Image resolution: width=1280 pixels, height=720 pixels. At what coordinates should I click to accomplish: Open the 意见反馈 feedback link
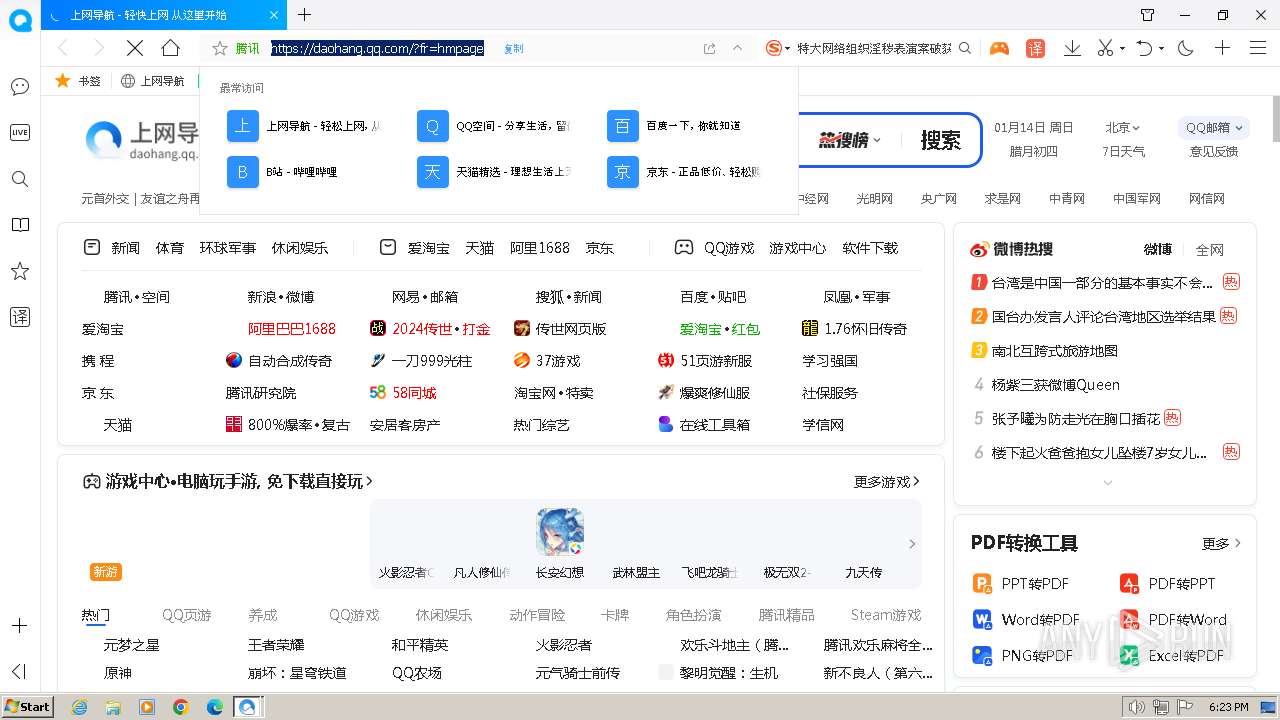coord(1213,151)
